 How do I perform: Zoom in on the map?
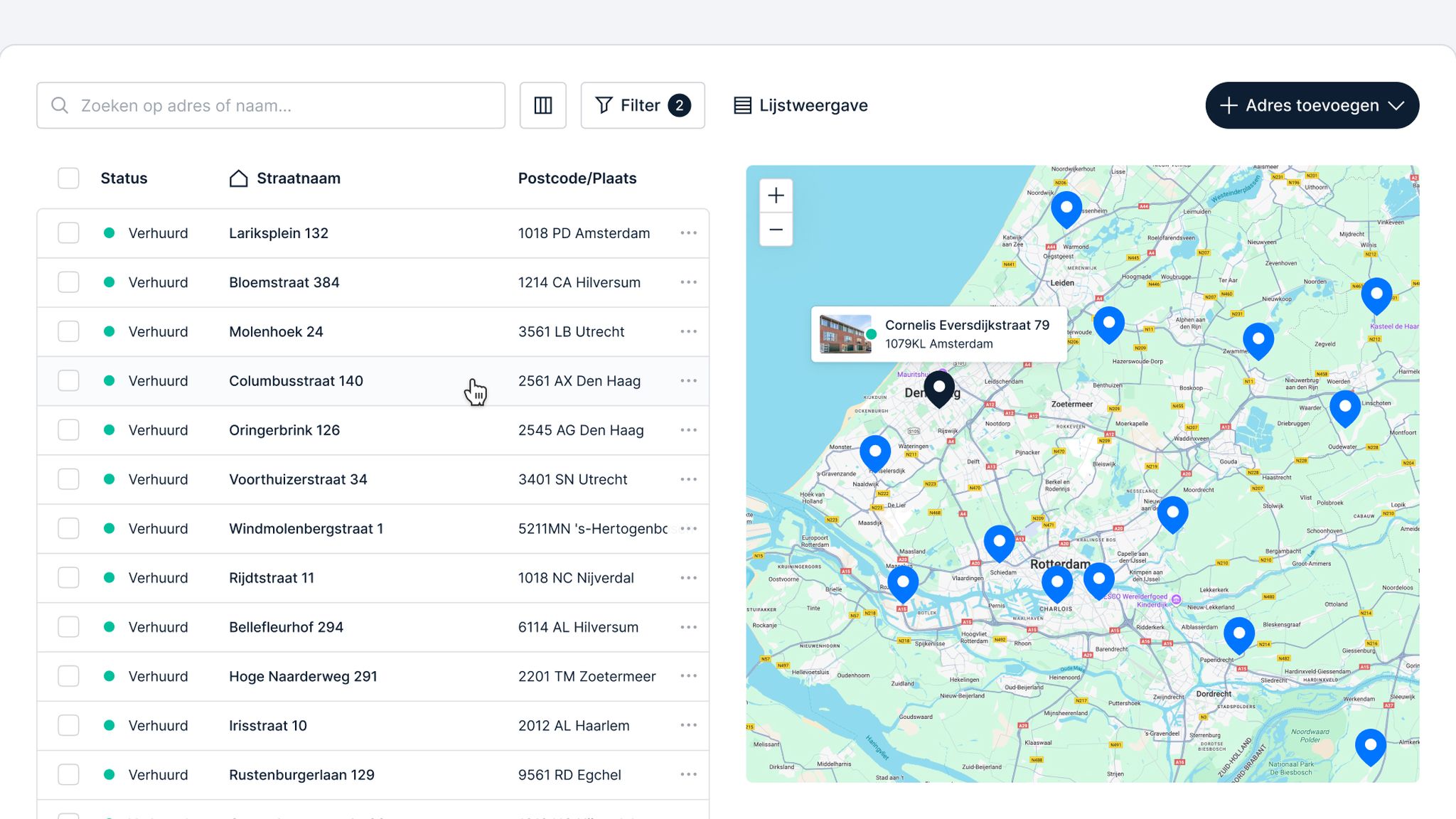776,196
